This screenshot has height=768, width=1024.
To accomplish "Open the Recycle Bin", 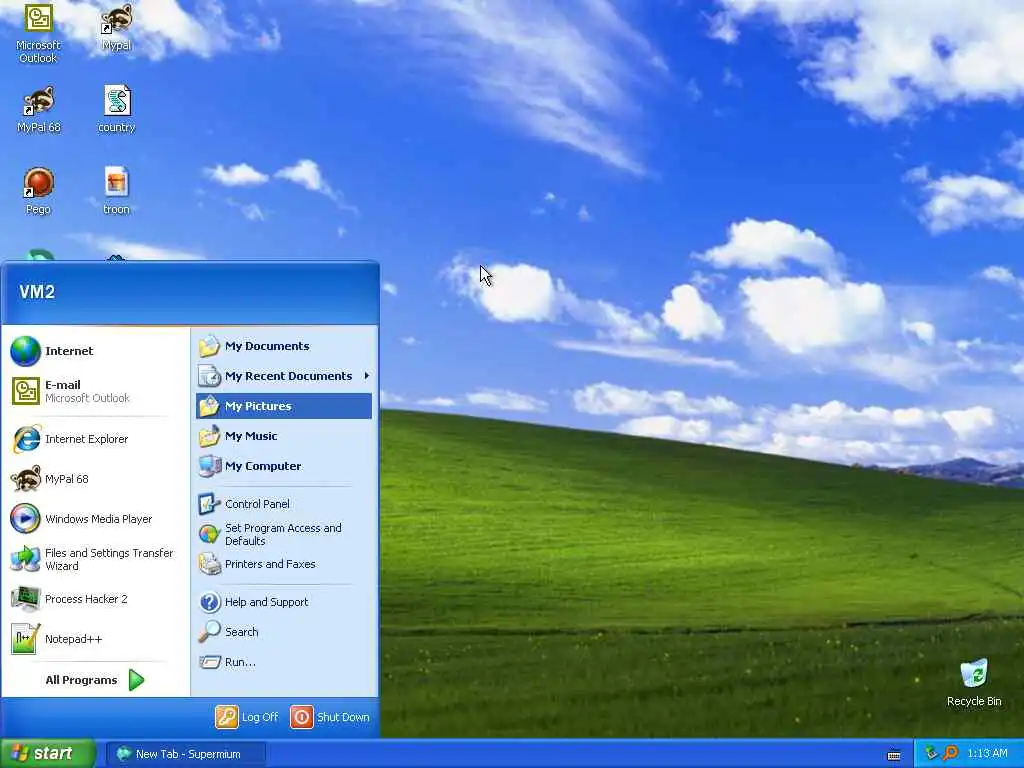I will tap(974, 683).
